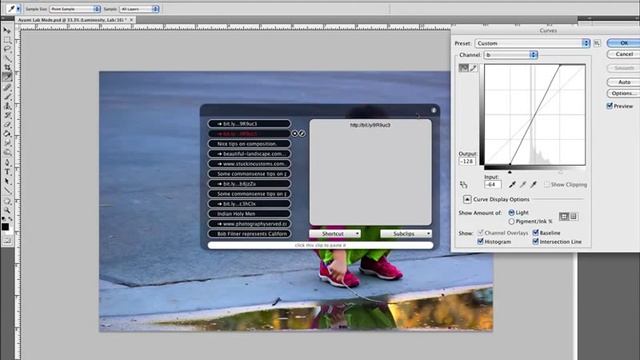Select the Pen tool
Image resolution: width=640 pixels, height=360 pixels.
point(7,162)
